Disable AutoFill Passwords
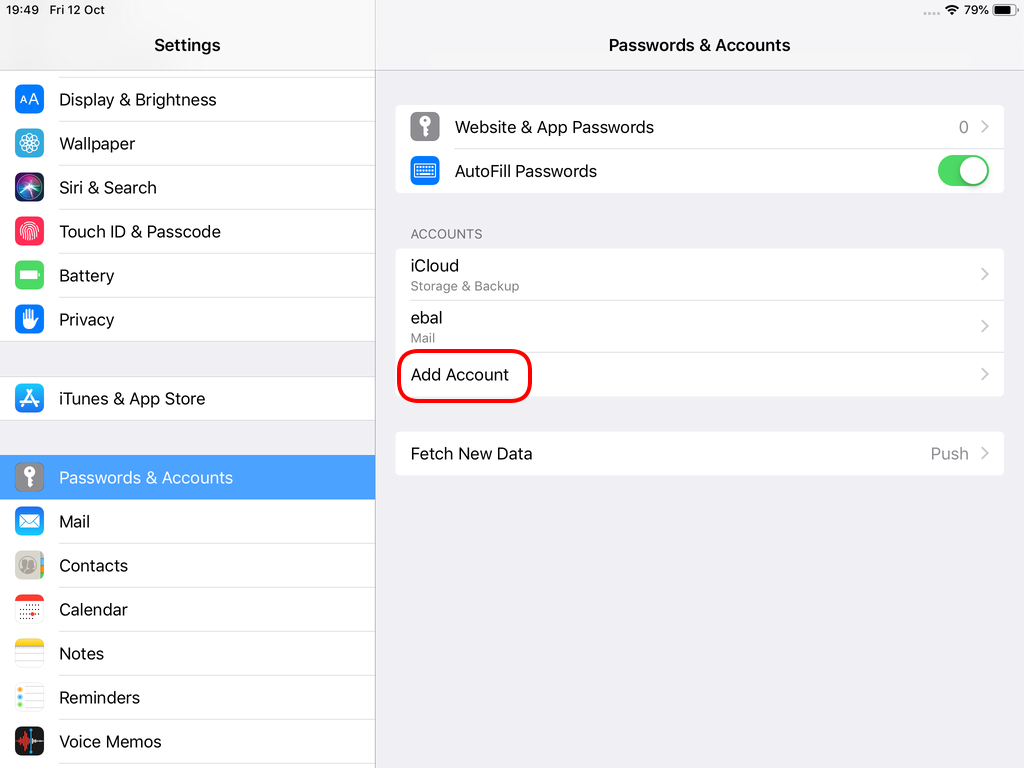 (x=962, y=170)
